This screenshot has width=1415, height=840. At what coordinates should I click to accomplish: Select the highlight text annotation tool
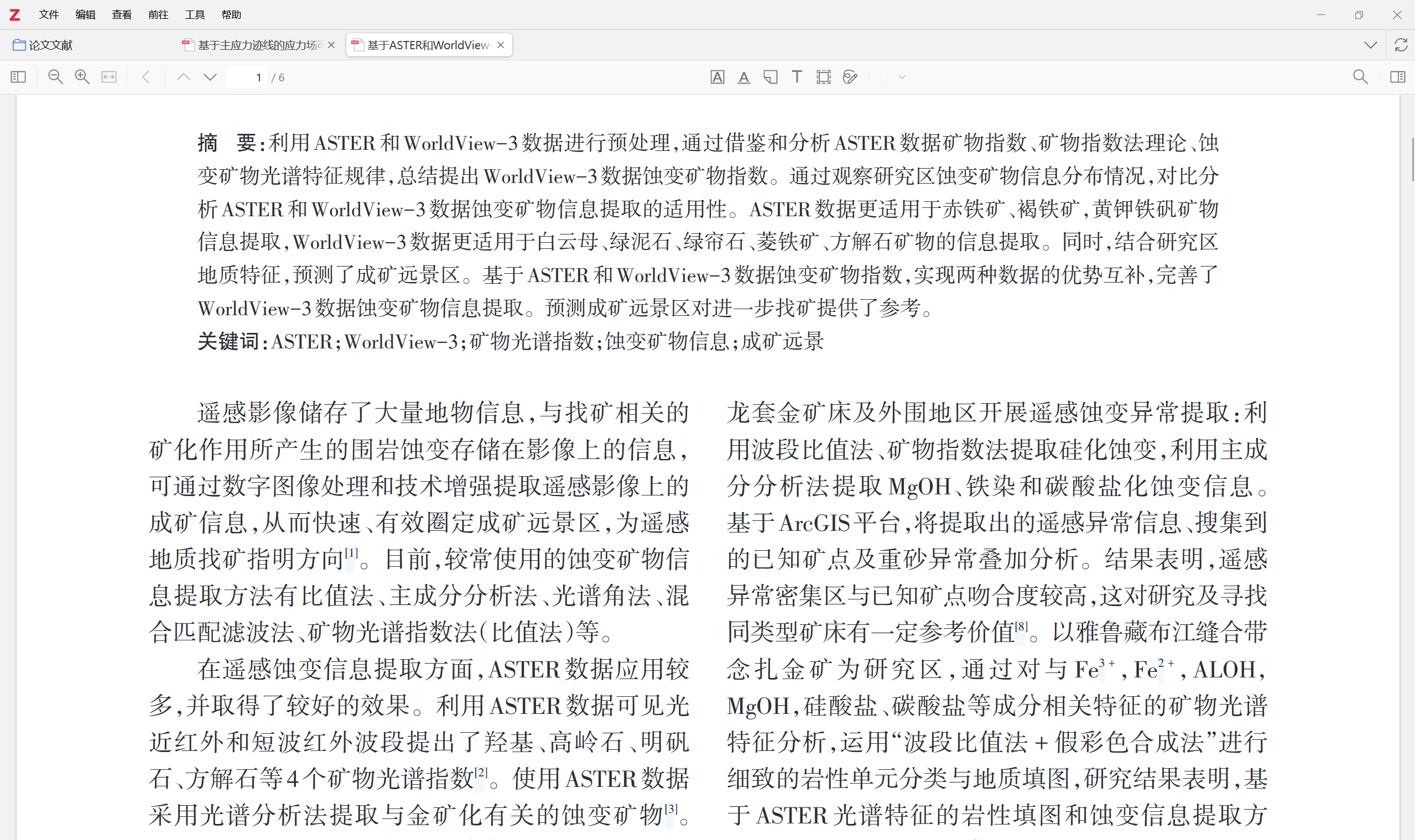[717, 77]
